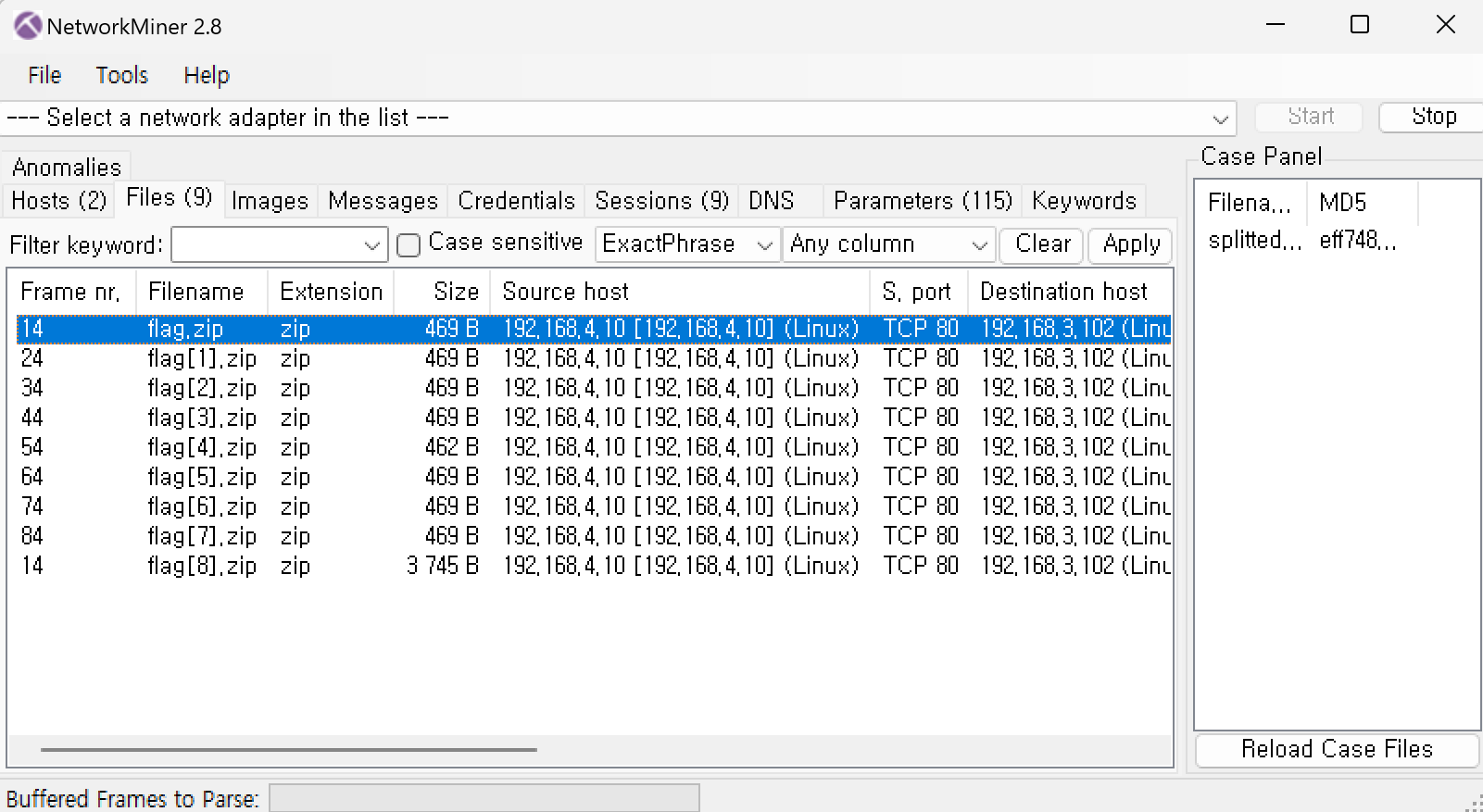
Task: Close the NetworkMiner window
Action: tap(1445, 25)
